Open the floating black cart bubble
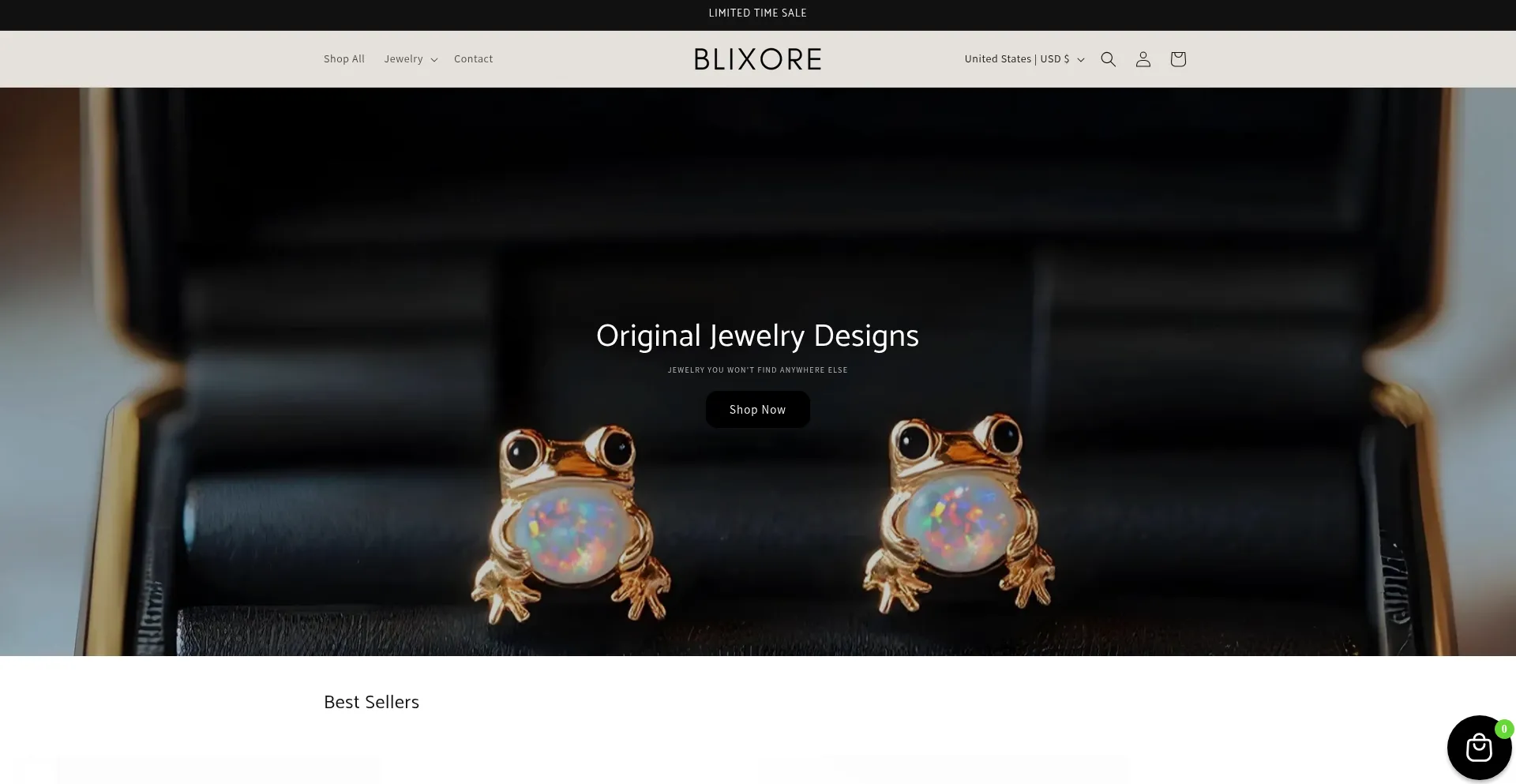Viewport: 1516px width, 784px height. [1479, 748]
